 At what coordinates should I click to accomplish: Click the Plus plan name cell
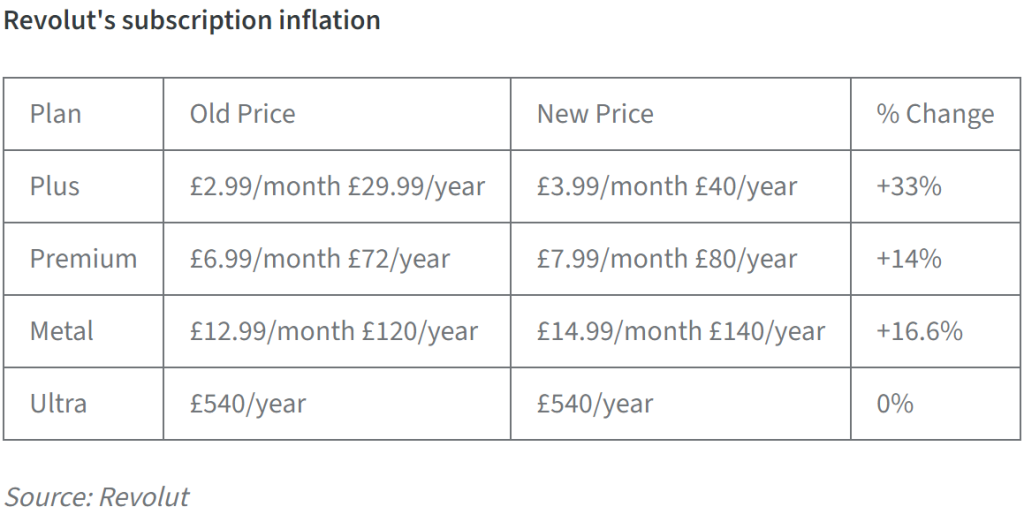tap(84, 187)
